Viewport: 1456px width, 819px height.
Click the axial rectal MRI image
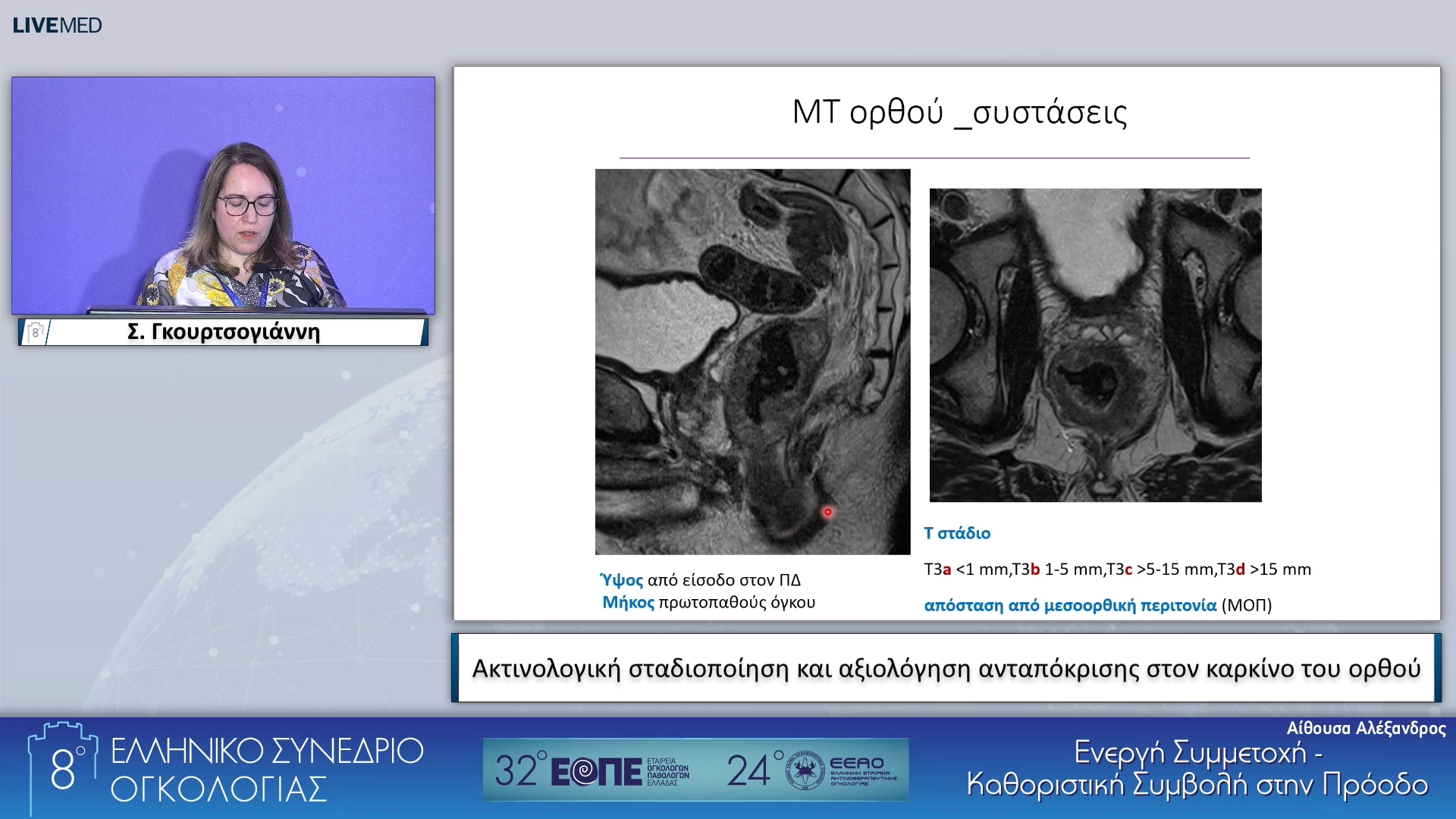pyautogui.click(x=1096, y=345)
